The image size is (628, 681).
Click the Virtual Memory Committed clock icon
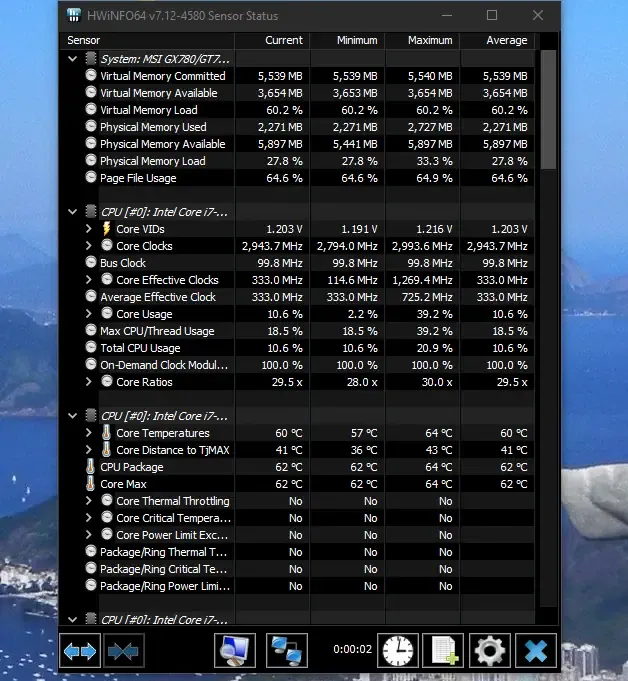[91, 75]
